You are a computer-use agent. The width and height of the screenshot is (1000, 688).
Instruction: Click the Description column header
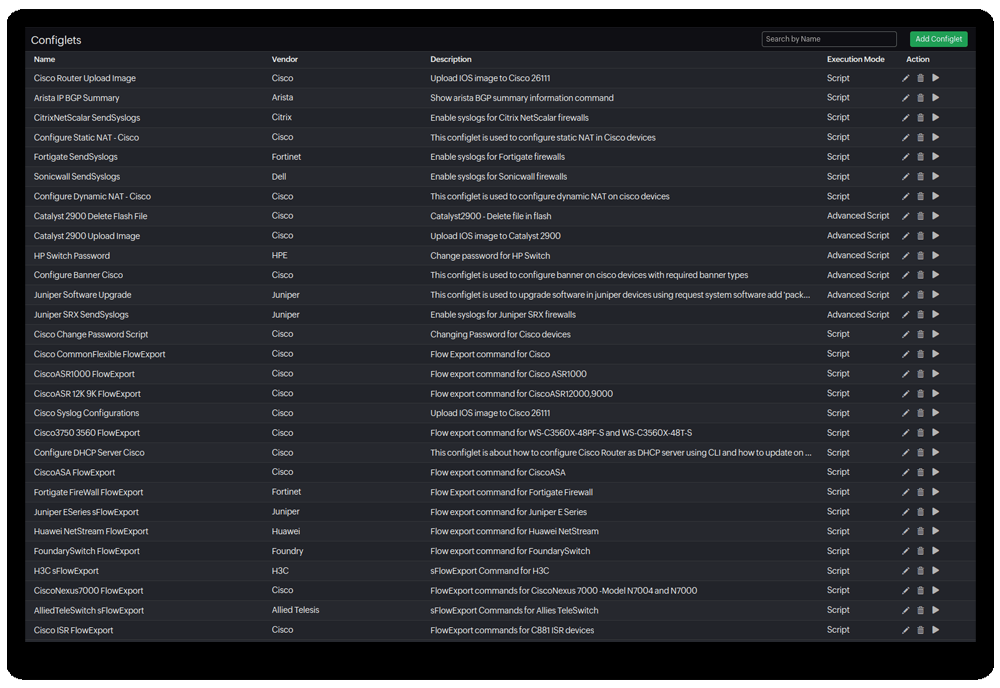click(x=451, y=59)
